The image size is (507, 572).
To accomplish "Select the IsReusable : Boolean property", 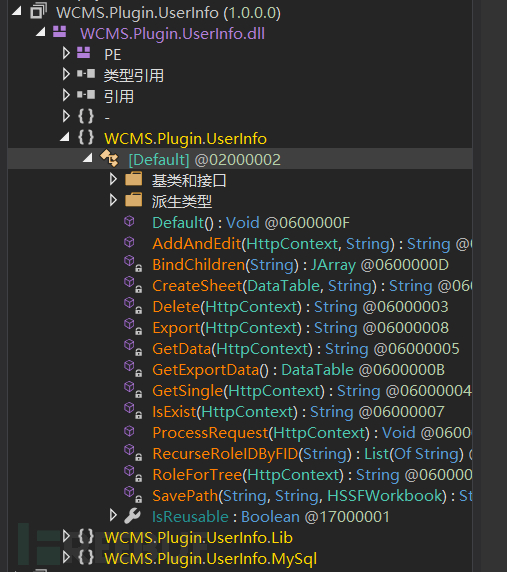I will 271,517.
